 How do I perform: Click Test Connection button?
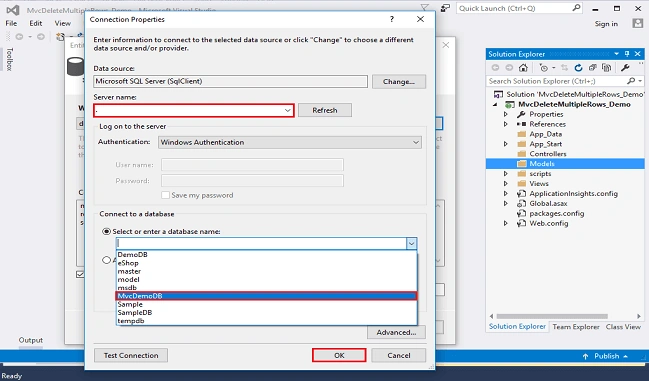click(x=131, y=355)
